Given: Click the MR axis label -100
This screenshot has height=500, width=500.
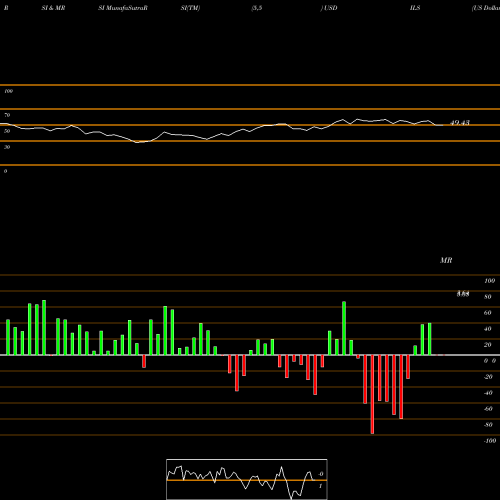Looking at the screenshot, I should coord(490,441).
